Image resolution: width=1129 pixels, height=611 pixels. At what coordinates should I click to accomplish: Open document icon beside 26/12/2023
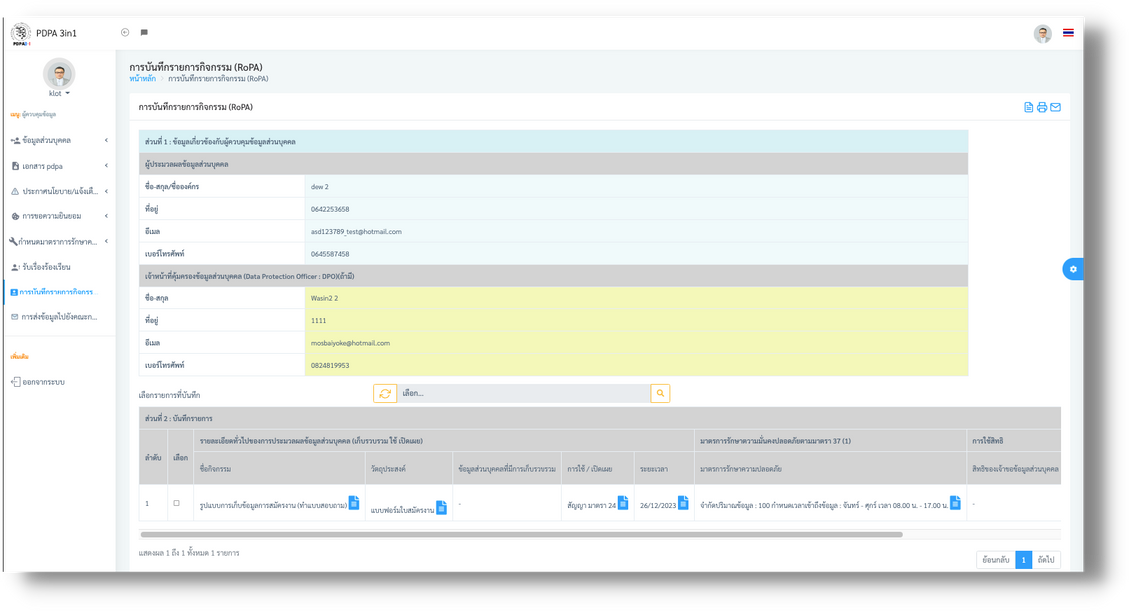pos(683,502)
